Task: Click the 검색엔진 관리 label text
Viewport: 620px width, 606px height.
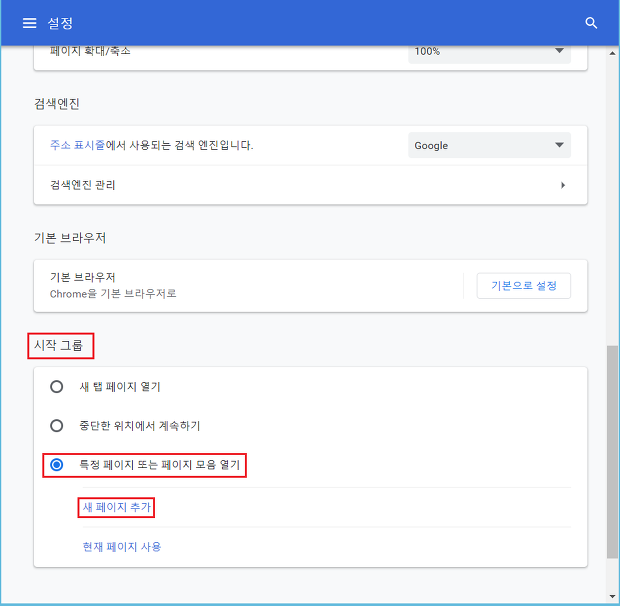Action: (x=83, y=185)
